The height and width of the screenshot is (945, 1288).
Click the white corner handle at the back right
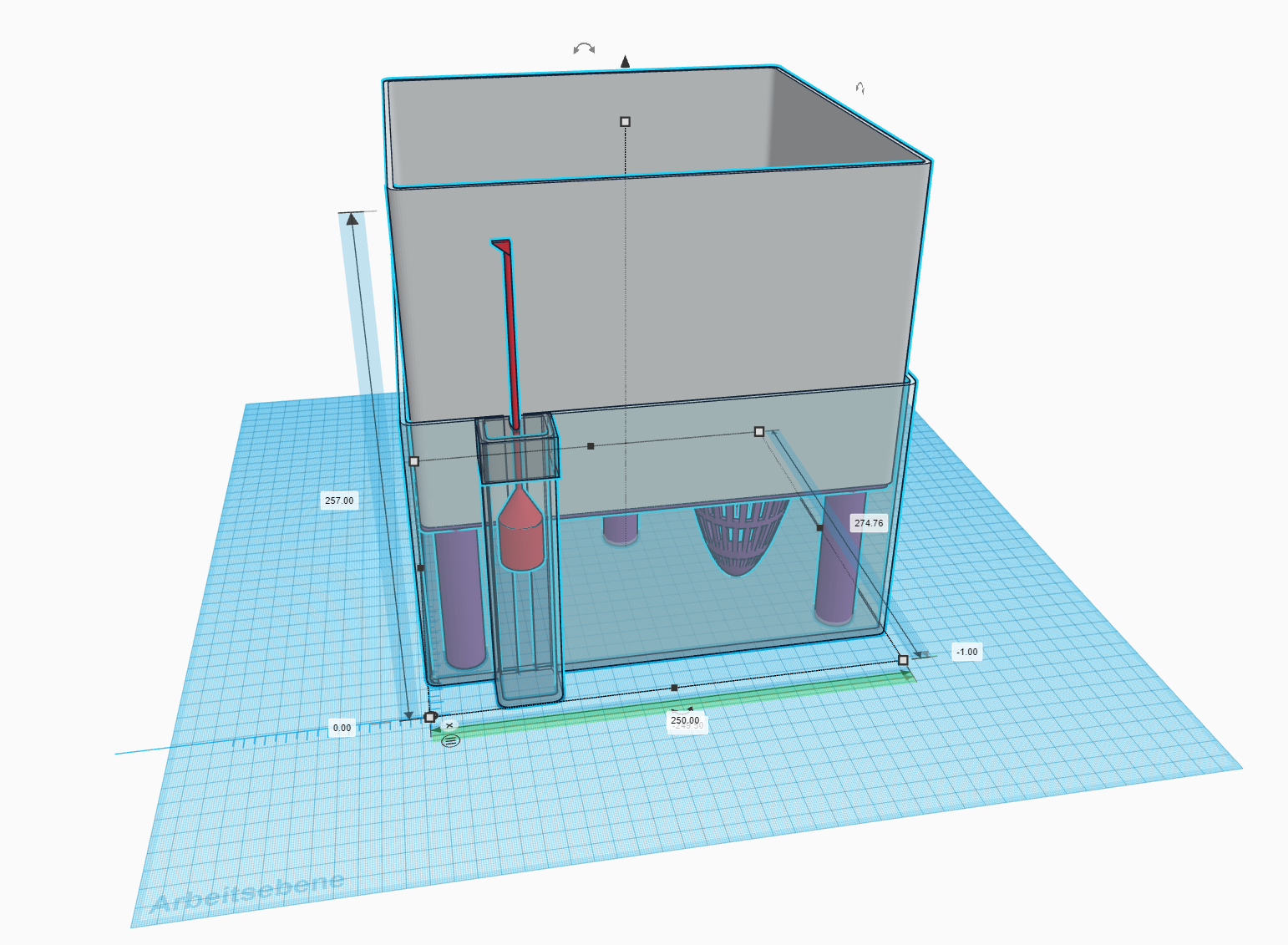(x=759, y=432)
